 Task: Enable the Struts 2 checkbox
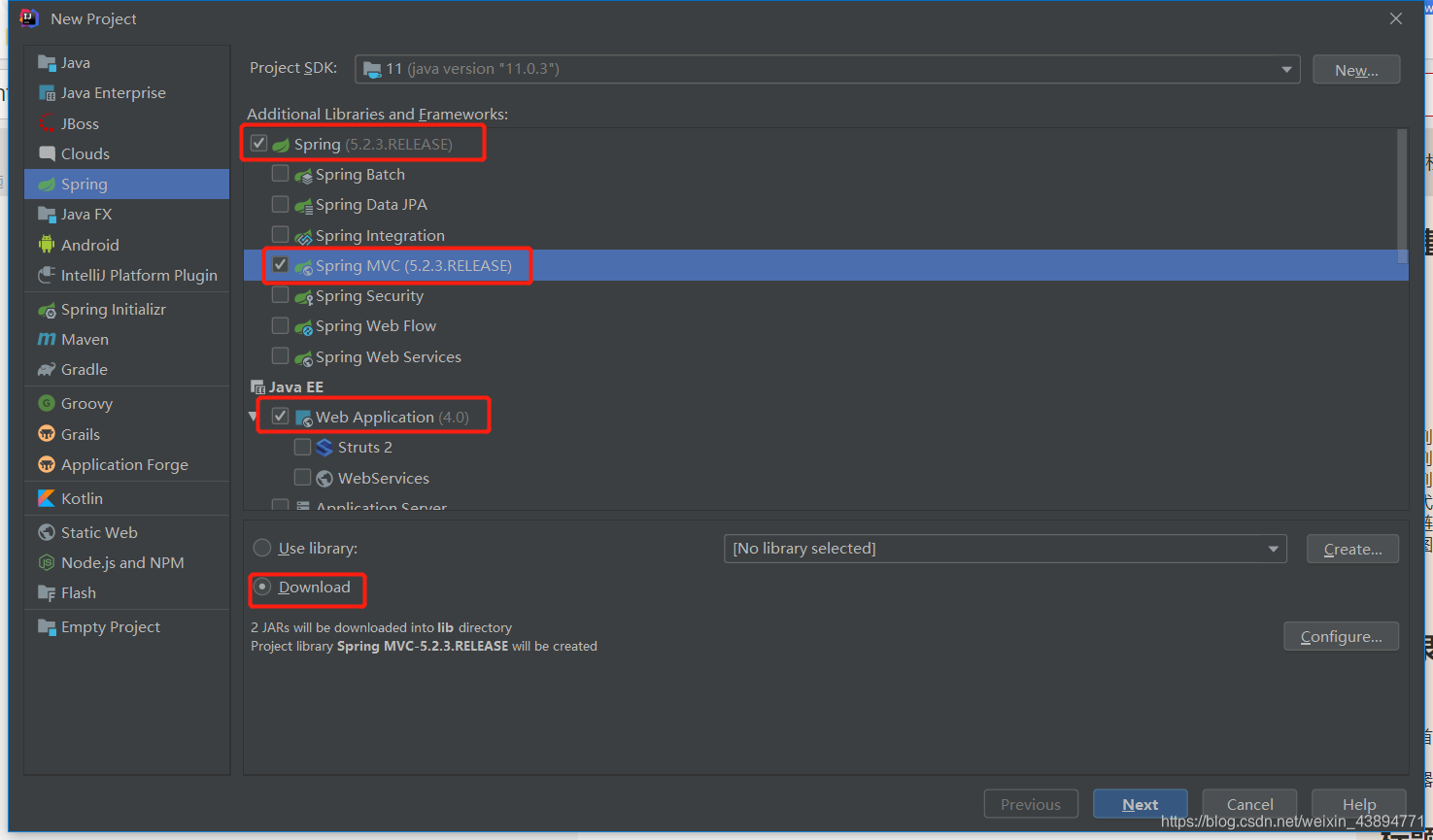click(x=302, y=447)
